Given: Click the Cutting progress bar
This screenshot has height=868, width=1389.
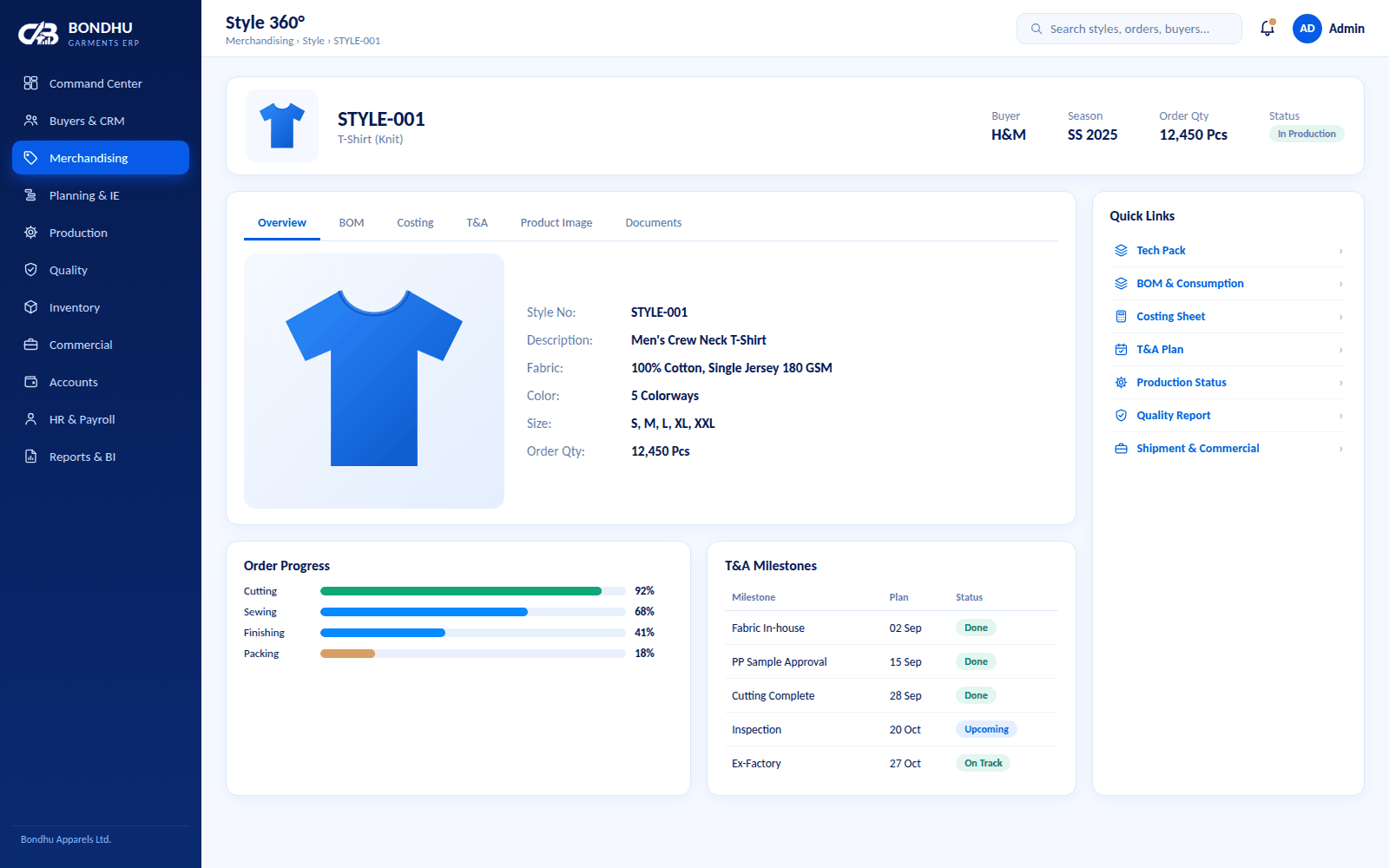Looking at the screenshot, I should click(x=473, y=591).
